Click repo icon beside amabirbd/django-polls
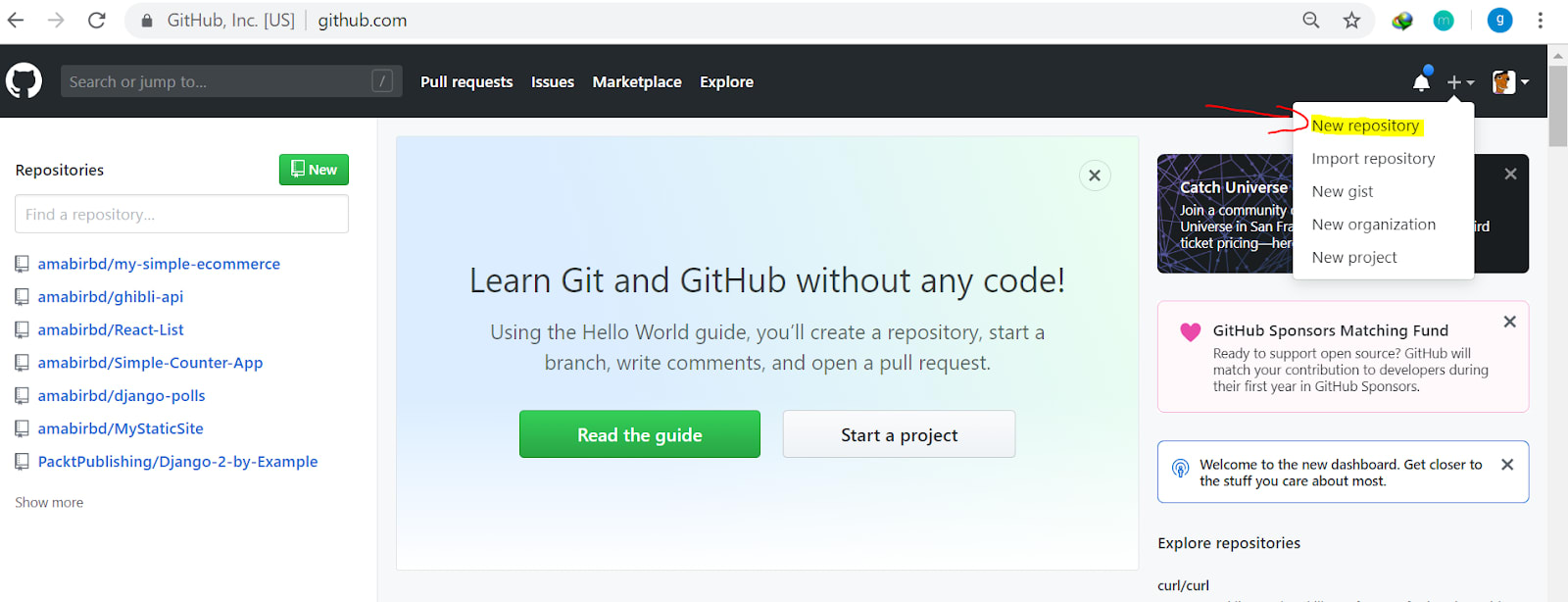This screenshot has height=602, width=1568. pyautogui.click(x=22, y=395)
